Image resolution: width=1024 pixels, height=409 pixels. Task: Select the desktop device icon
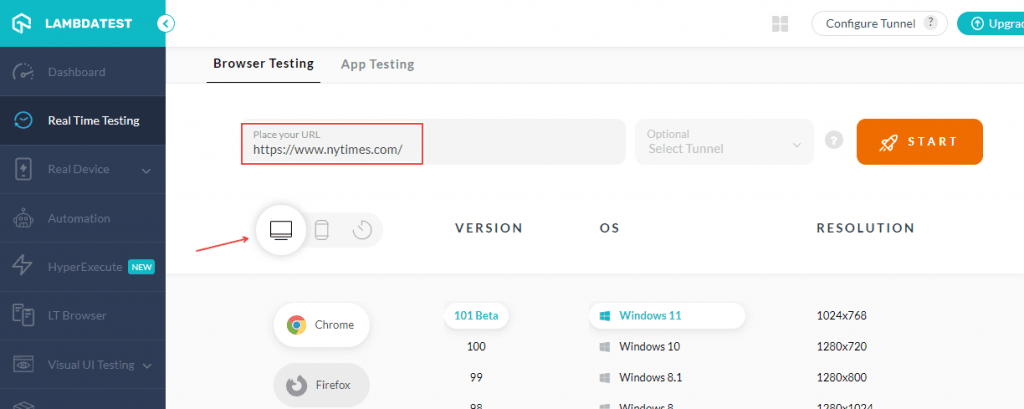(281, 230)
